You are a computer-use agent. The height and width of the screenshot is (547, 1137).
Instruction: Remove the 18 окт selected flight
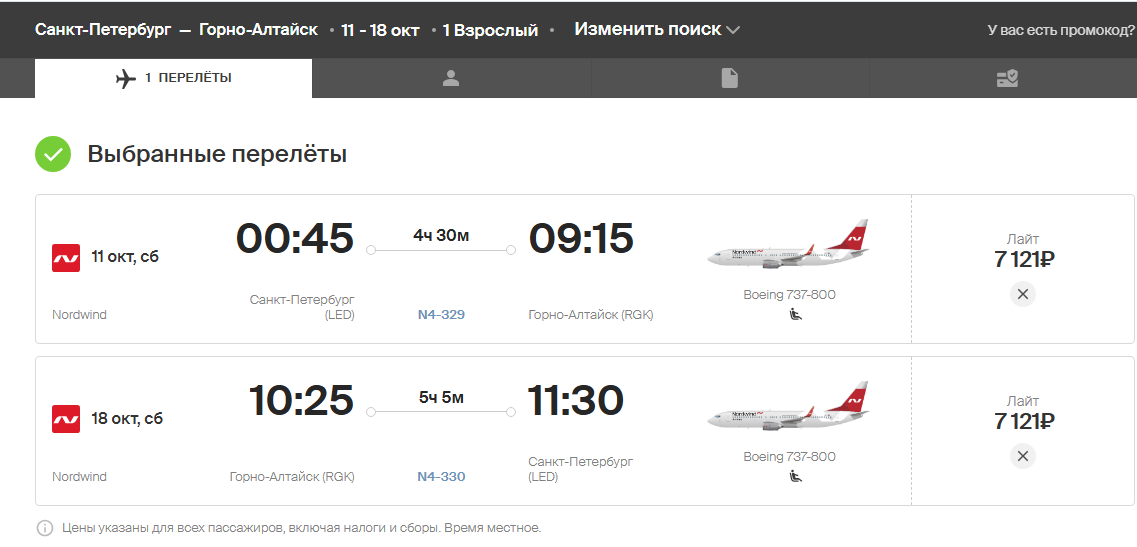tap(1022, 456)
